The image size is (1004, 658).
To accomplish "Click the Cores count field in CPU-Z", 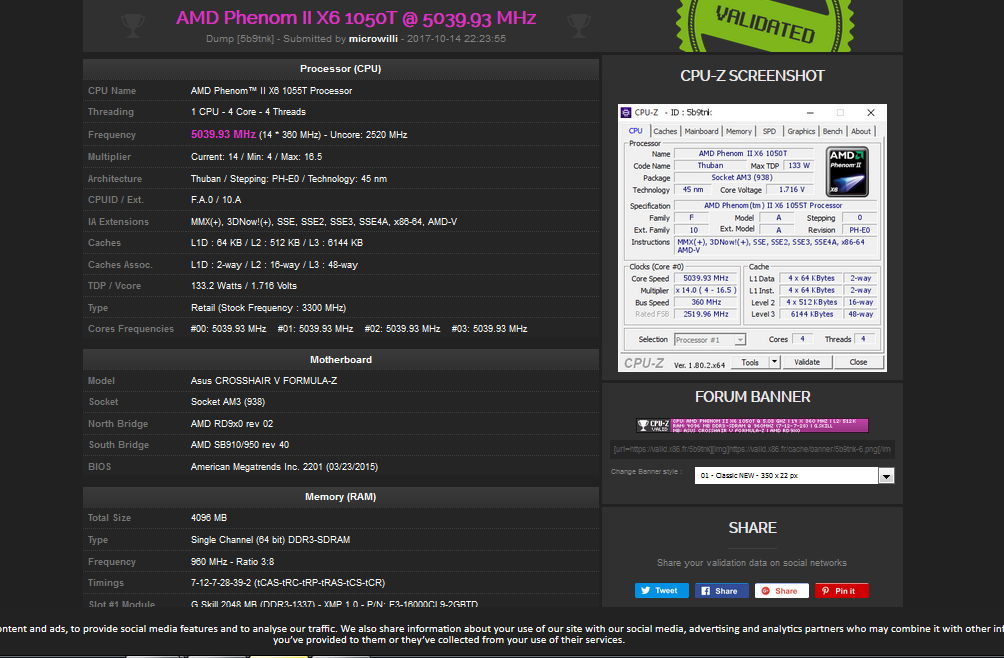I will (802, 339).
